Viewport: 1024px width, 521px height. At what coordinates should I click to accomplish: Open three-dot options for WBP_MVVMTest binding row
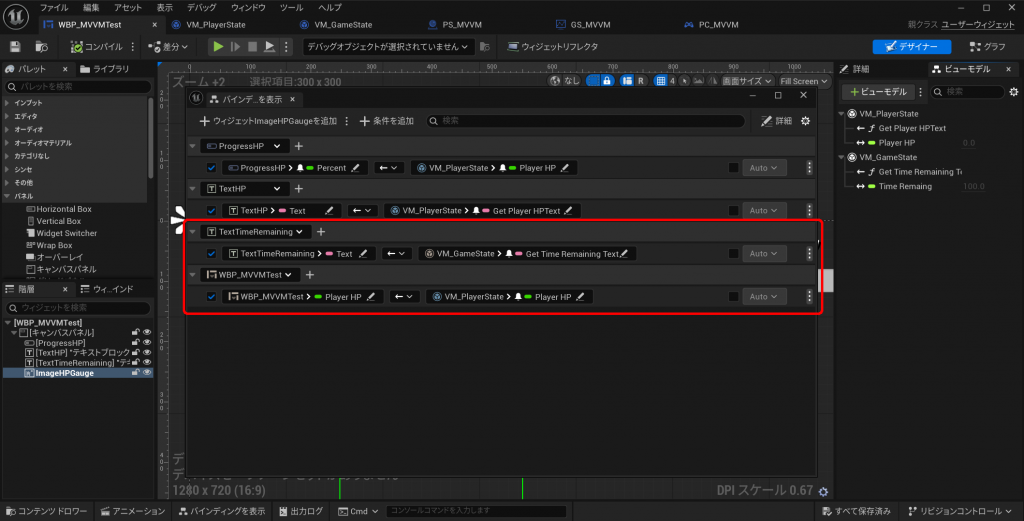809,297
